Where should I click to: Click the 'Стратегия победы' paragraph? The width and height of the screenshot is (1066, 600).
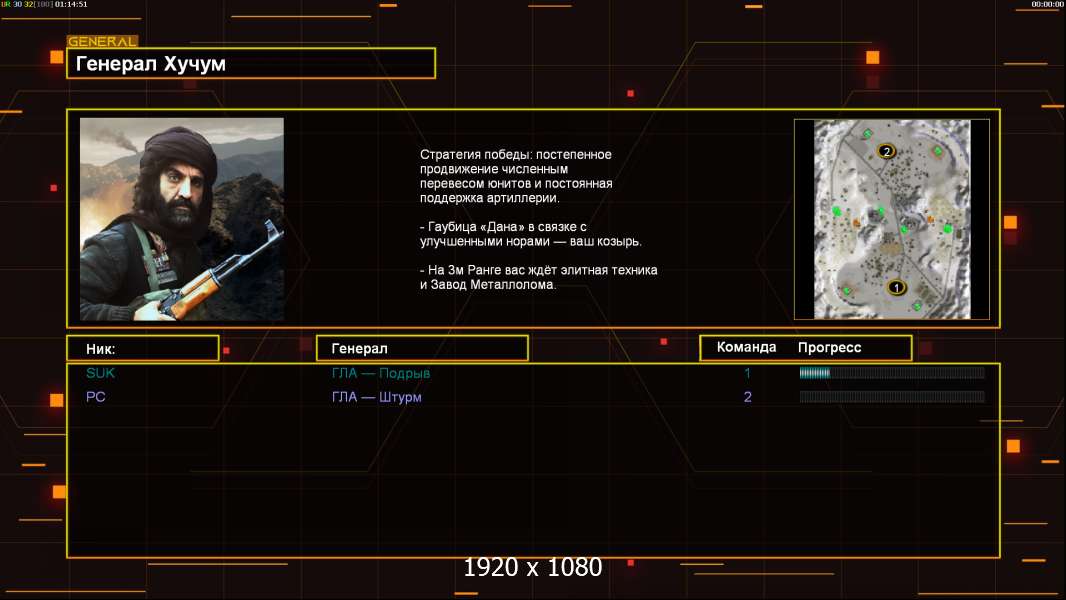click(516, 176)
